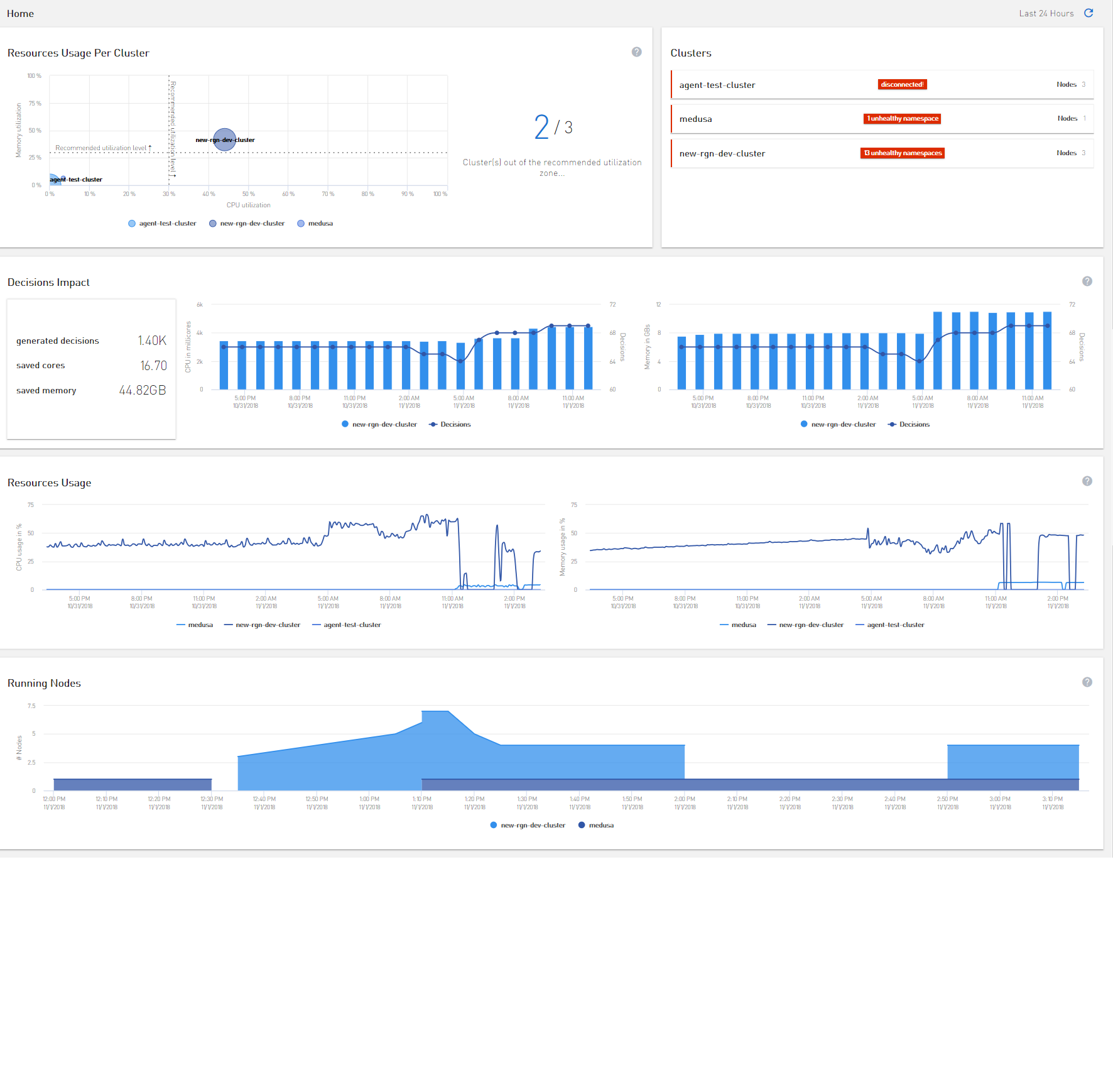Toggle medusa legend in scatter chart
This screenshot has height=1092, width=1113.
315,224
